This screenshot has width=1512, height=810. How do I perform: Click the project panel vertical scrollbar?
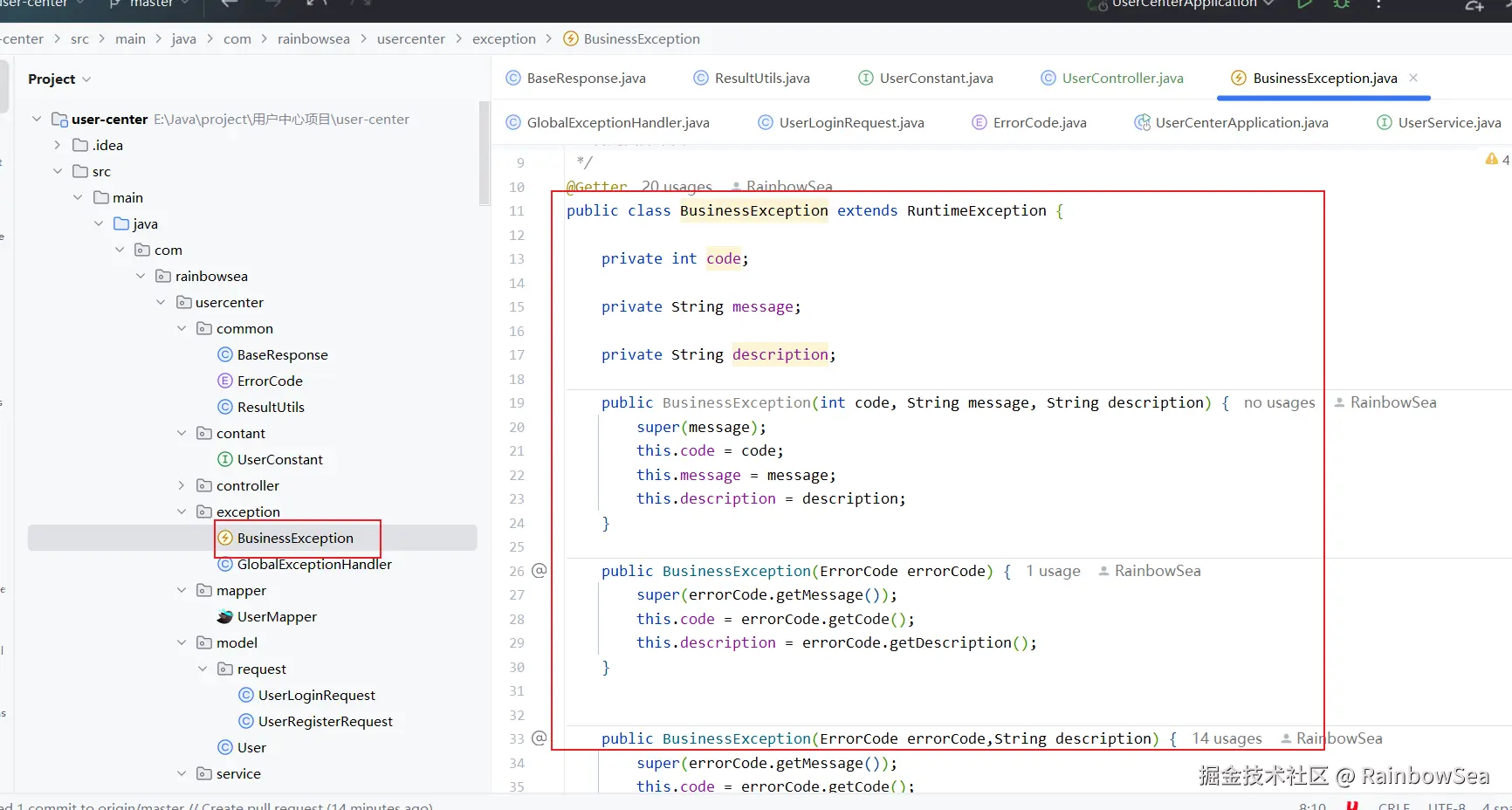(485, 153)
